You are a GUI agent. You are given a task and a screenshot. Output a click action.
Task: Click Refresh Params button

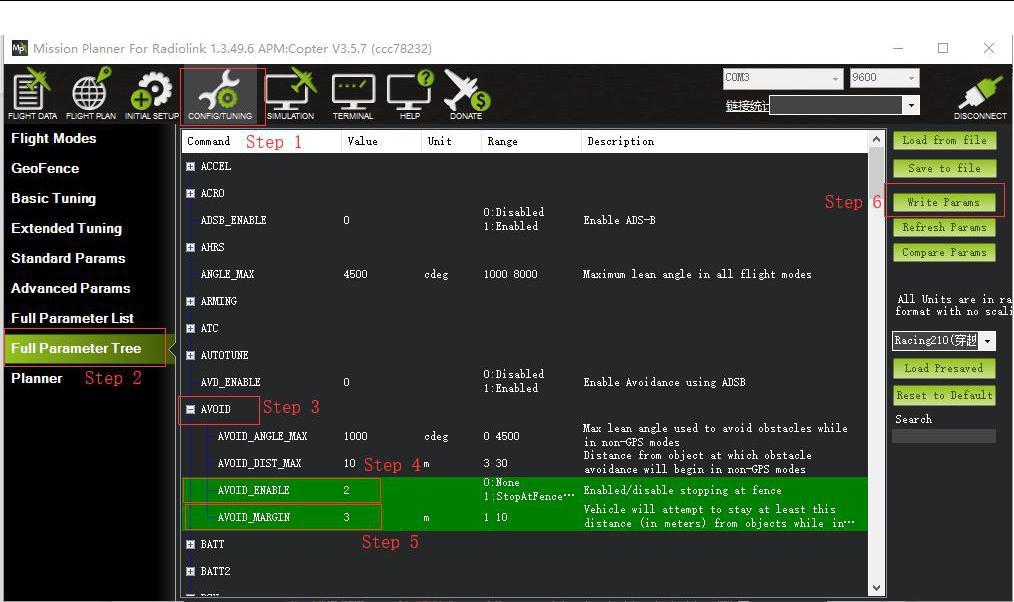tap(944, 228)
